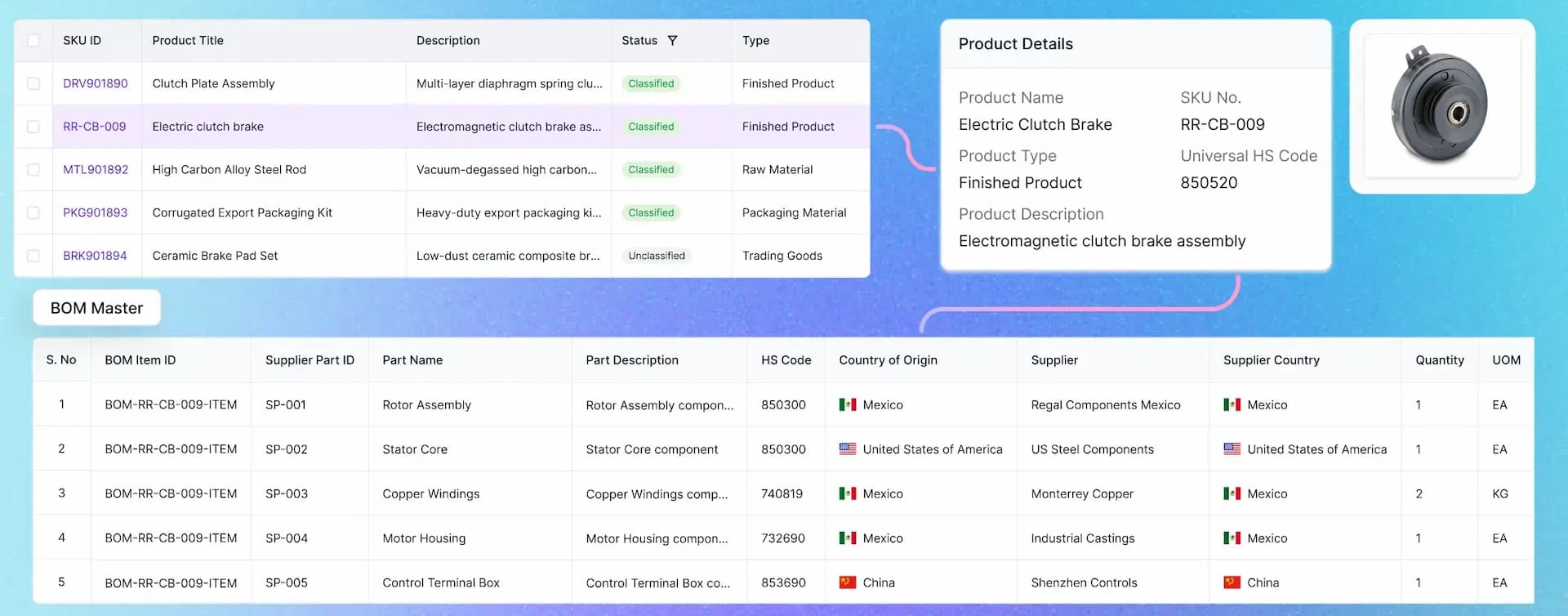1568x616 pixels.
Task: Open SKU link DRV901890
Action: 96,83
